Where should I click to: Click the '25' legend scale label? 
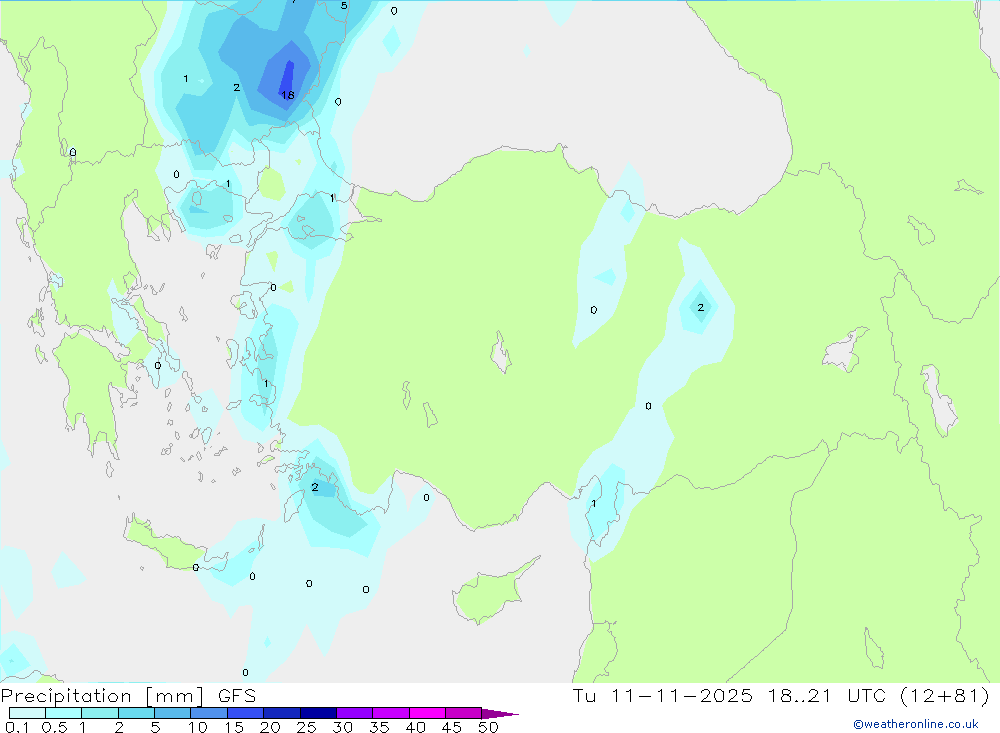[307, 727]
